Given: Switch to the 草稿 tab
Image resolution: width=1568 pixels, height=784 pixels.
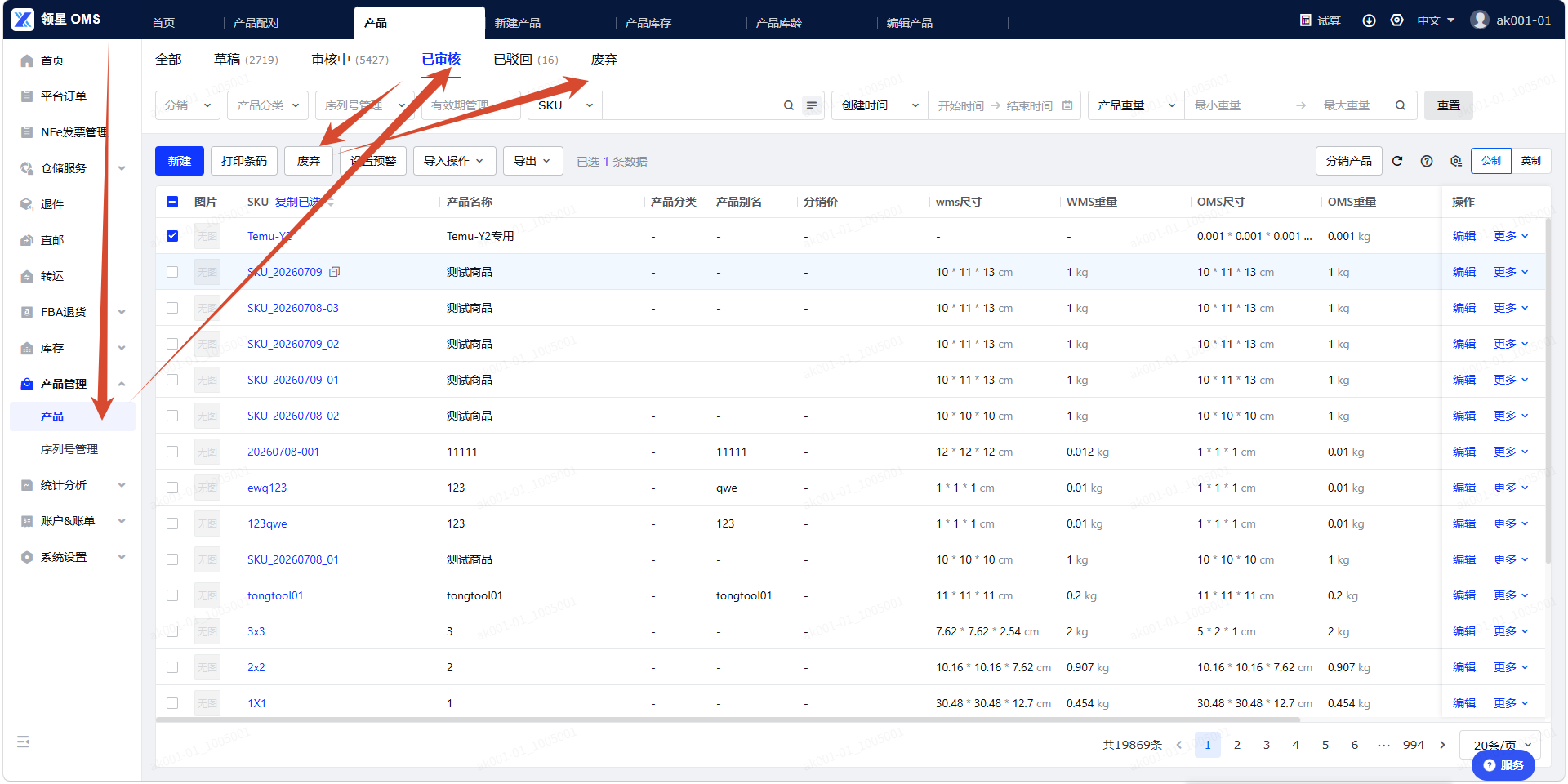Looking at the screenshot, I should 246,60.
